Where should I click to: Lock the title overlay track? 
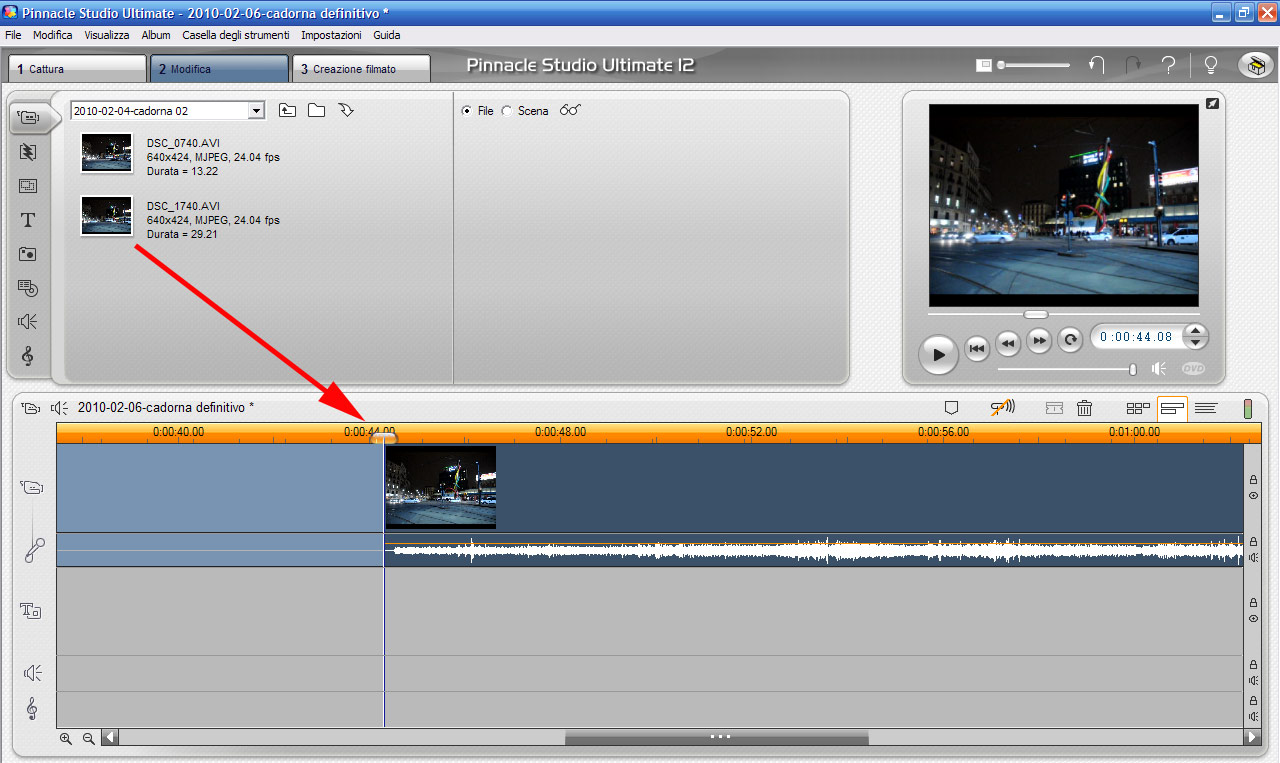pyautogui.click(x=1253, y=603)
